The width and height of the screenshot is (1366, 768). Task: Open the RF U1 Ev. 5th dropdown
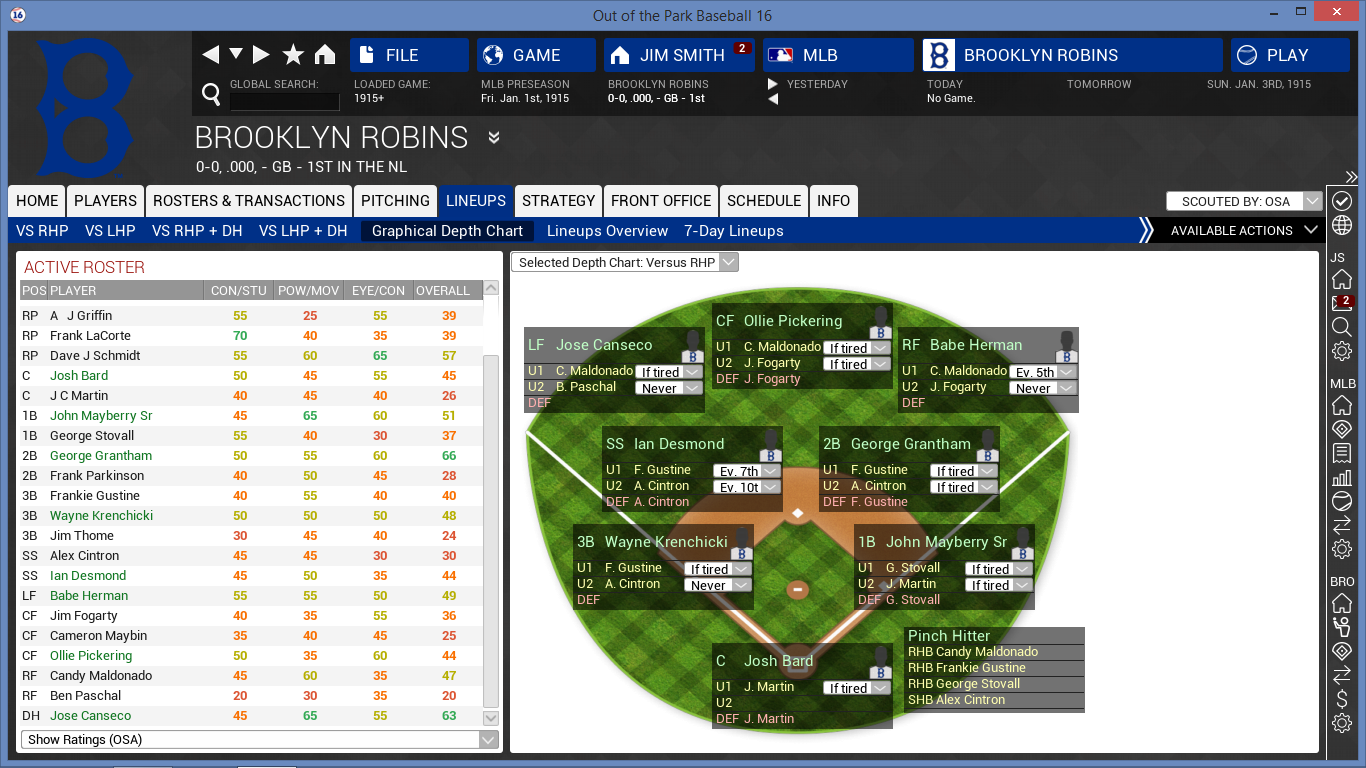(x=1043, y=372)
